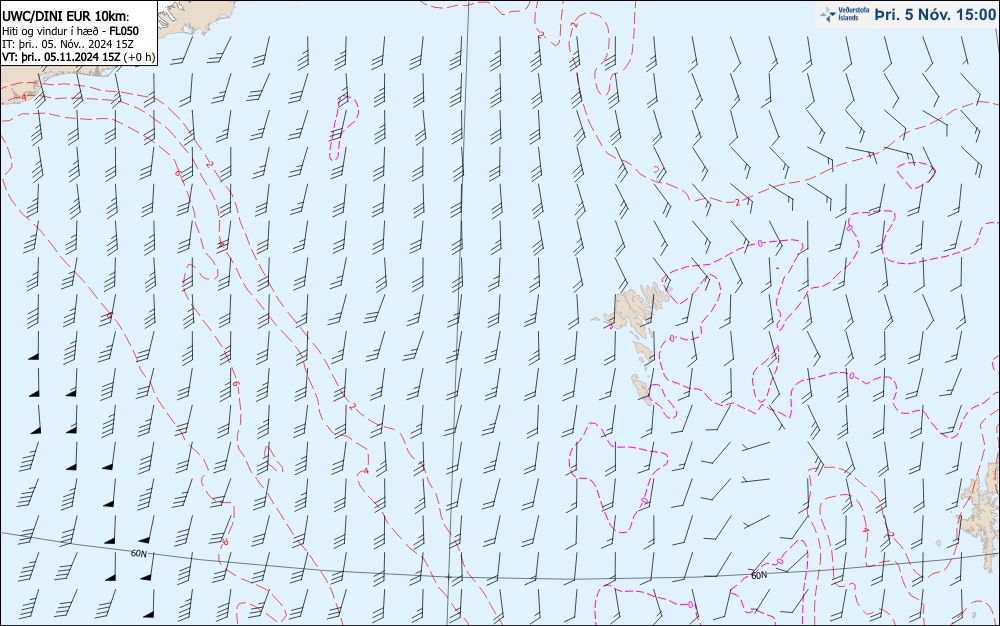Image resolution: width=1000 pixels, height=626 pixels.
Task: Click the 'Þri. 5 Nóv. 15:00' timestamp
Action: [x=935, y=15]
